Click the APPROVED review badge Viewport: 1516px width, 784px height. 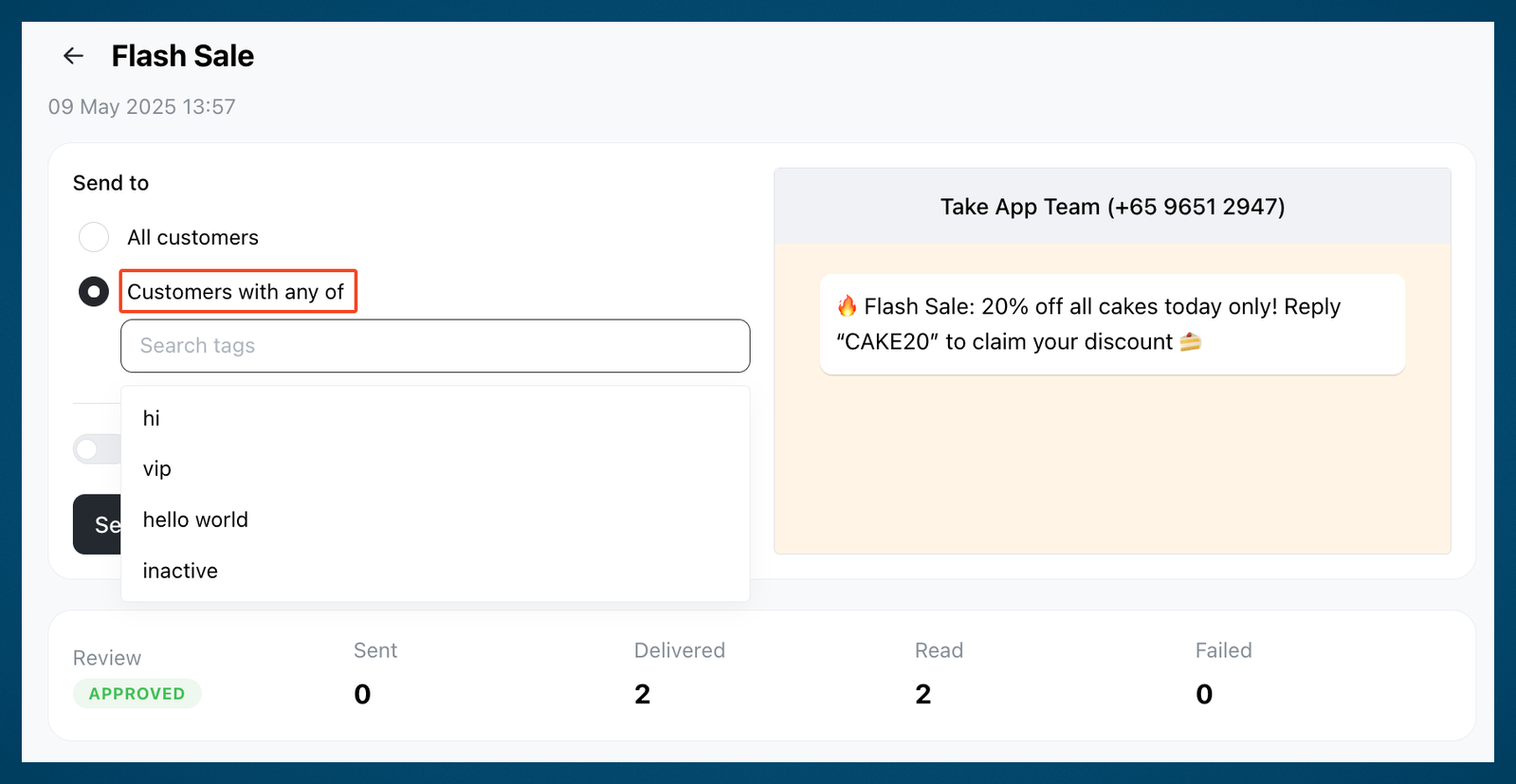137,694
